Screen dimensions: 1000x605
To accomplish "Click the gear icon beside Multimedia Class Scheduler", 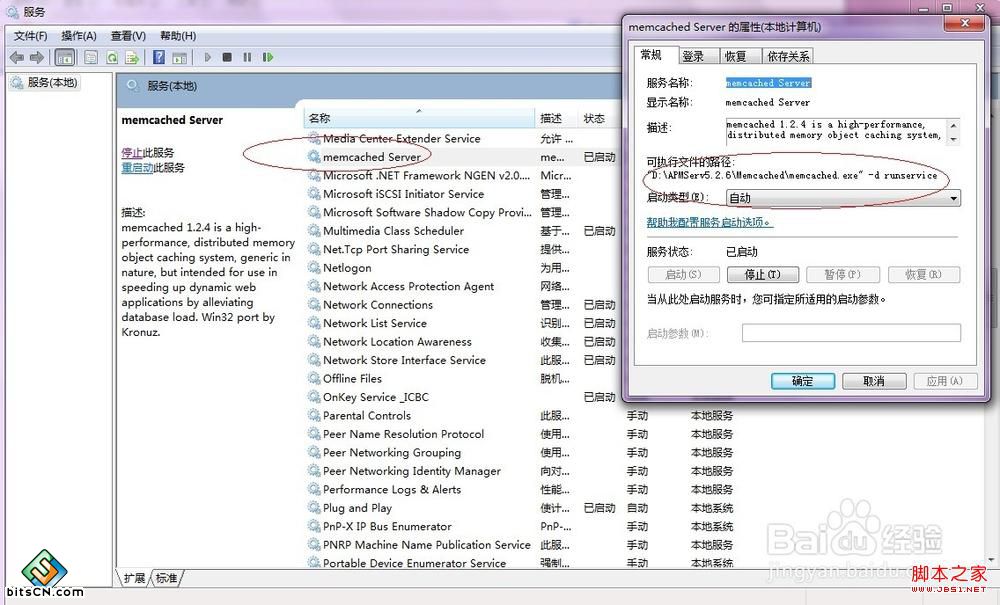I will 314,231.
